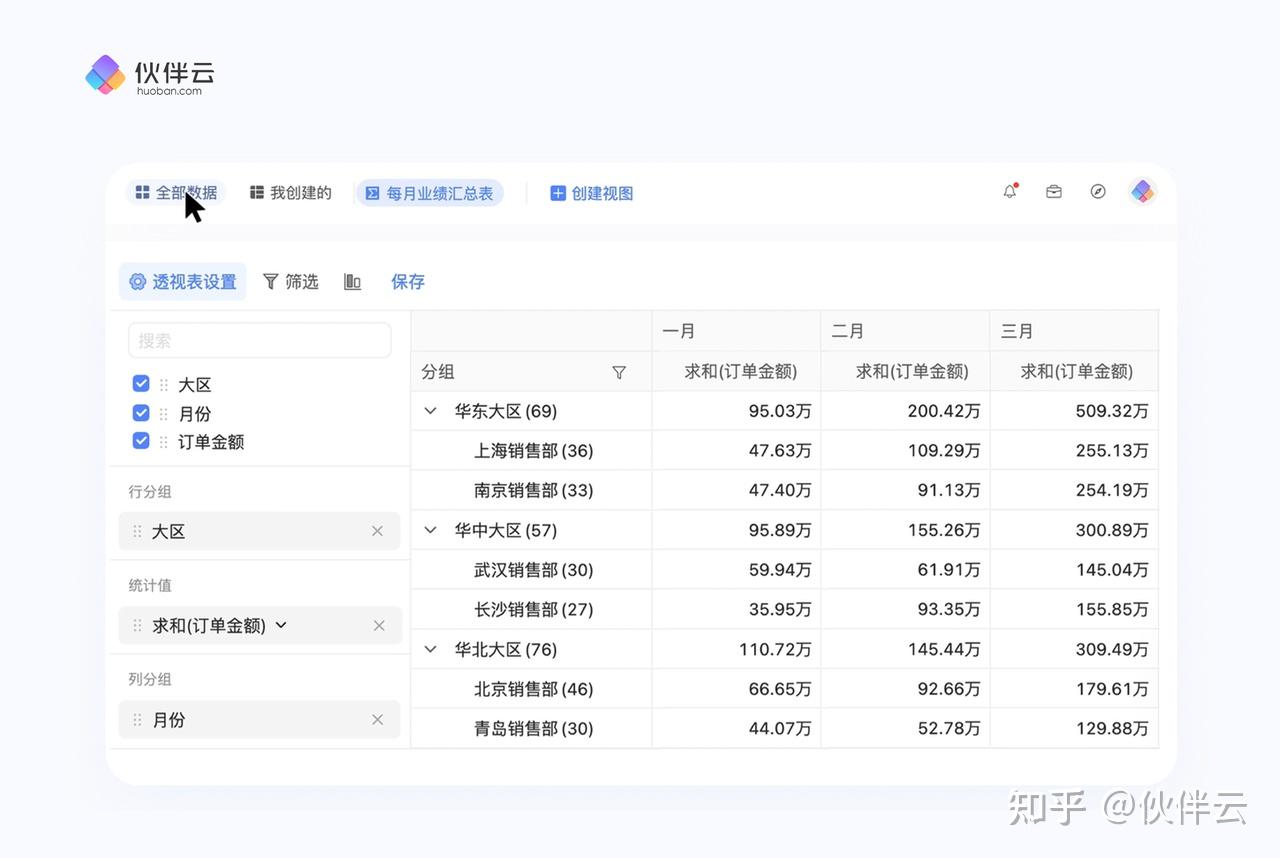Click the 110.72万 cell for 华北大区

(x=736, y=649)
